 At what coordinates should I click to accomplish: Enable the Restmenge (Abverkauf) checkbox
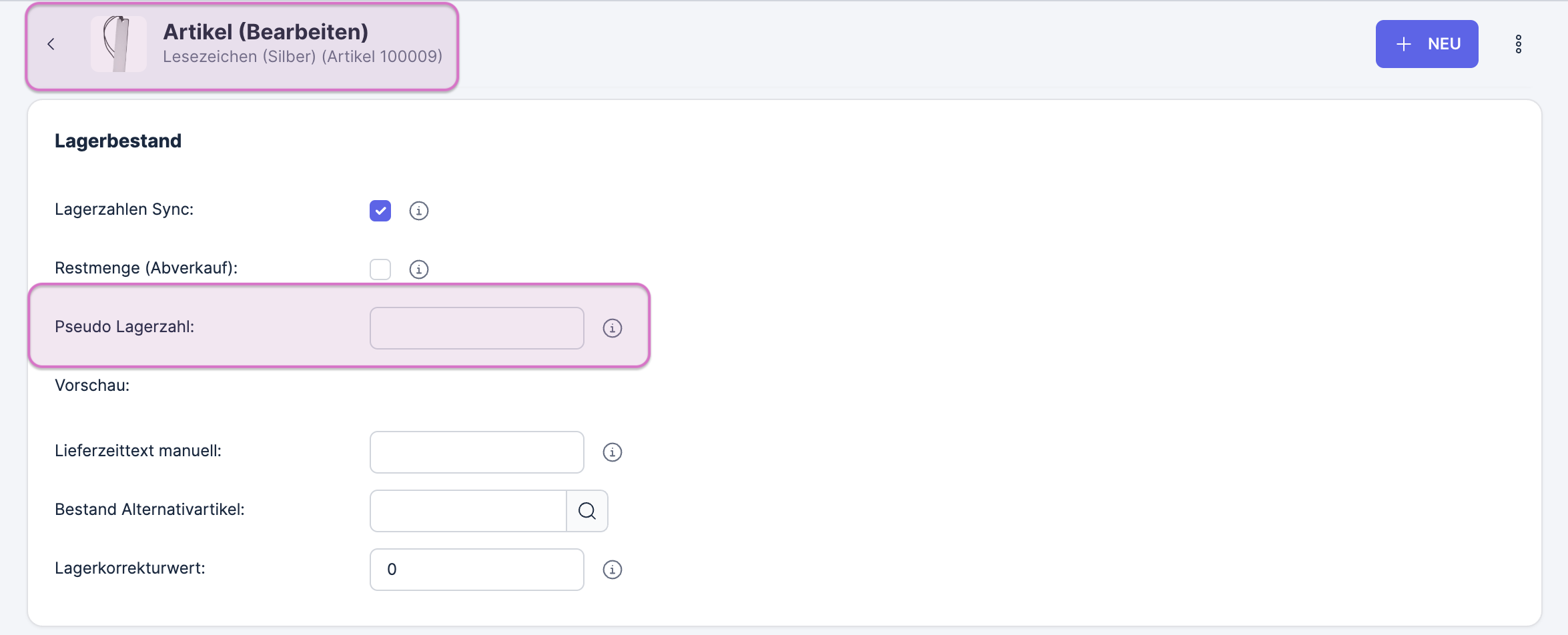point(380,269)
